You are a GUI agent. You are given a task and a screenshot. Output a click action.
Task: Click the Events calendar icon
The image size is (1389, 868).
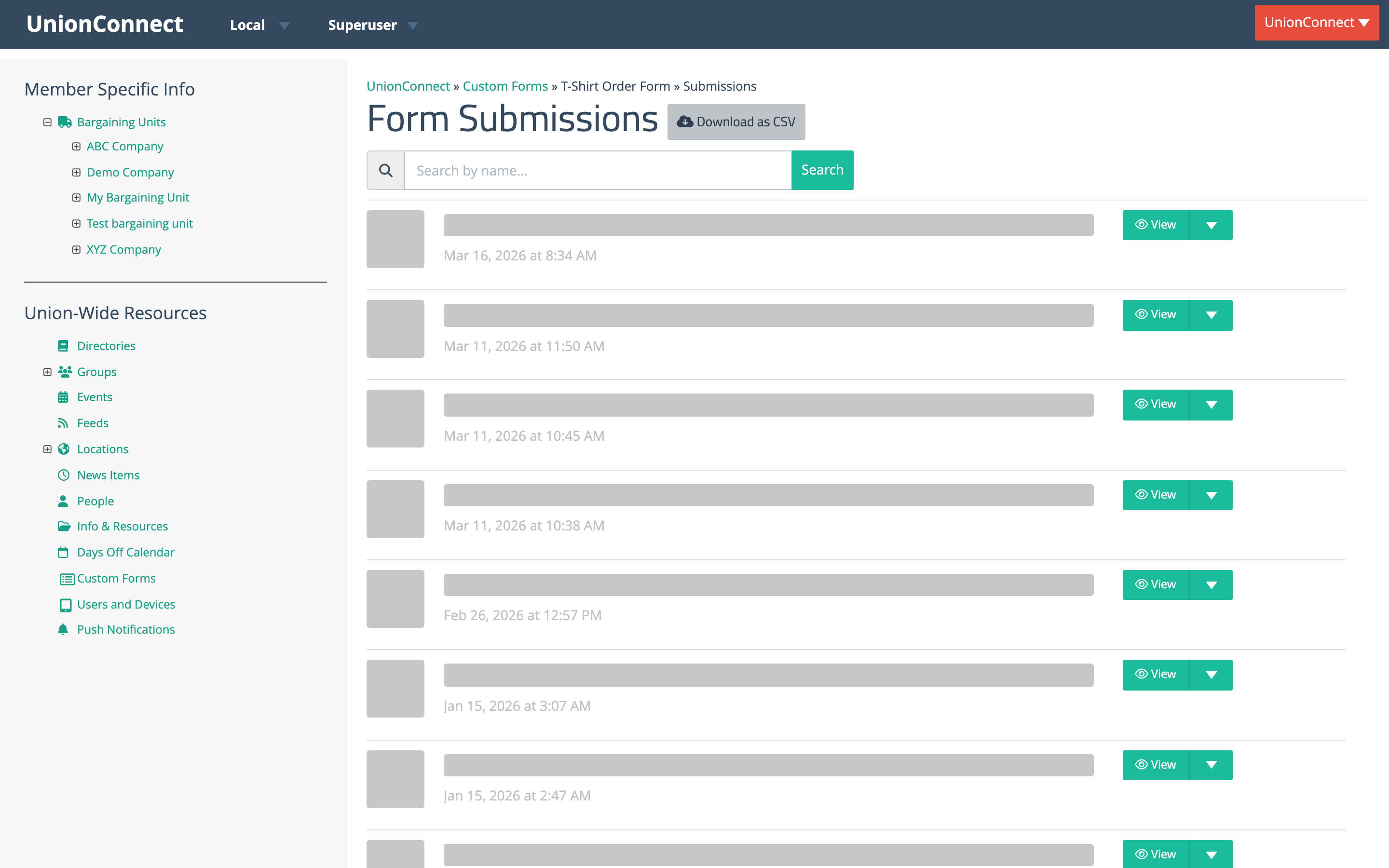pos(63,397)
